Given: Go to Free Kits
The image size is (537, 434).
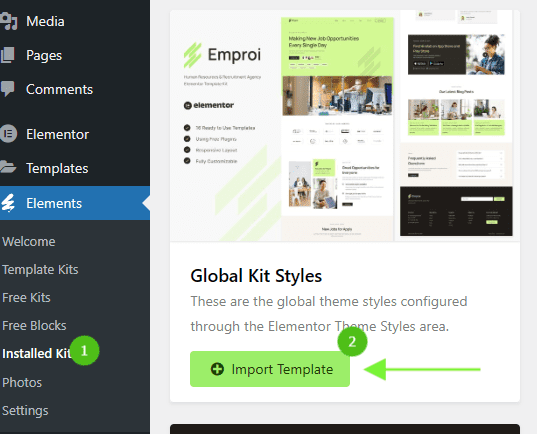Looking at the screenshot, I should click(x=26, y=298).
